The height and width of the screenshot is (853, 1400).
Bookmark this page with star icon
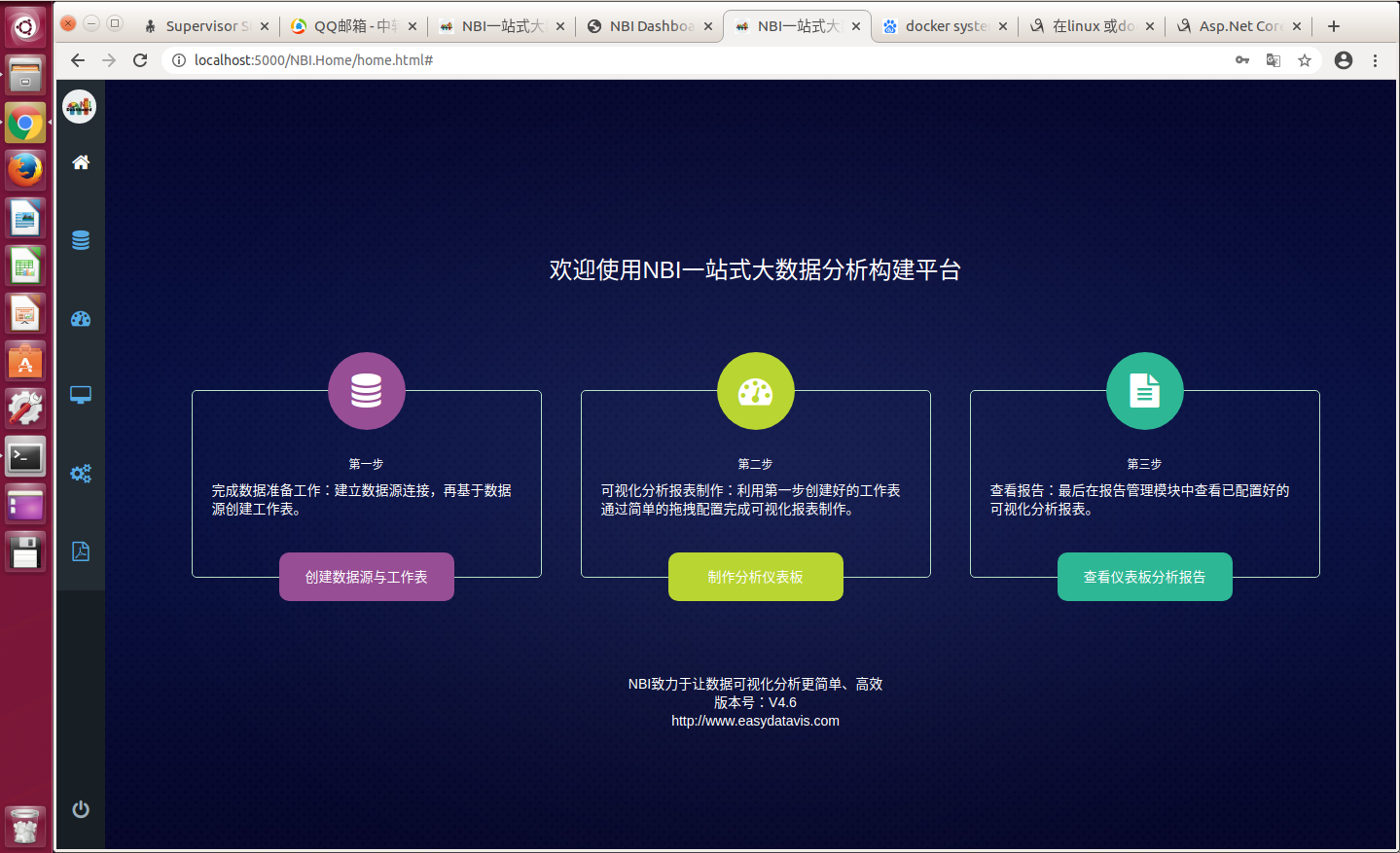click(1305, 60)
